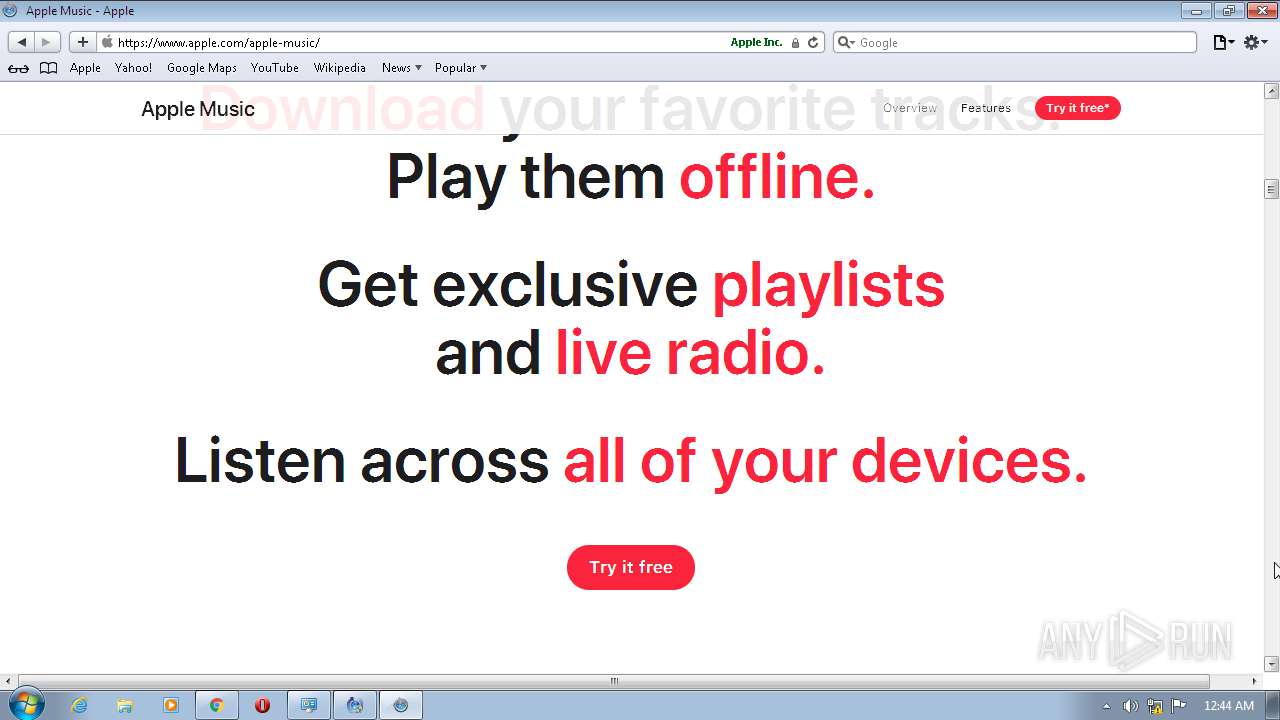Image resolution: width=1280 pixels, height=720 pixels.
Task: Click the vertical scrollbar up arrow
Action: [1272, 91]
